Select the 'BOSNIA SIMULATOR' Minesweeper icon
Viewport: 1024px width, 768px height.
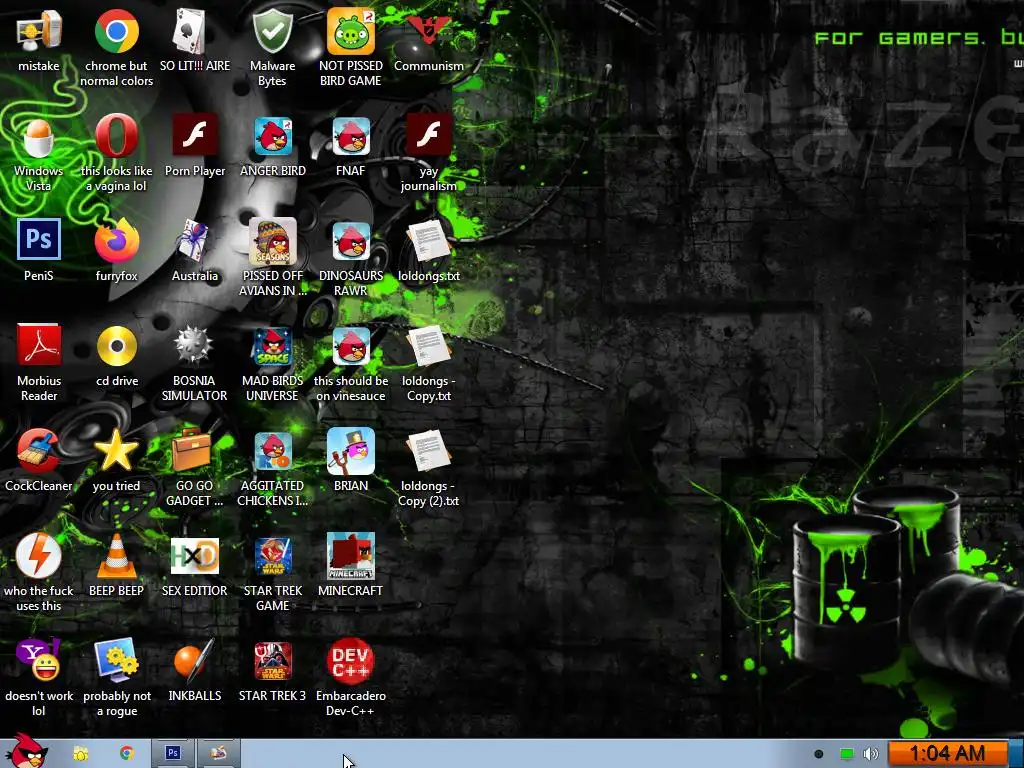(x=194, y=346)
